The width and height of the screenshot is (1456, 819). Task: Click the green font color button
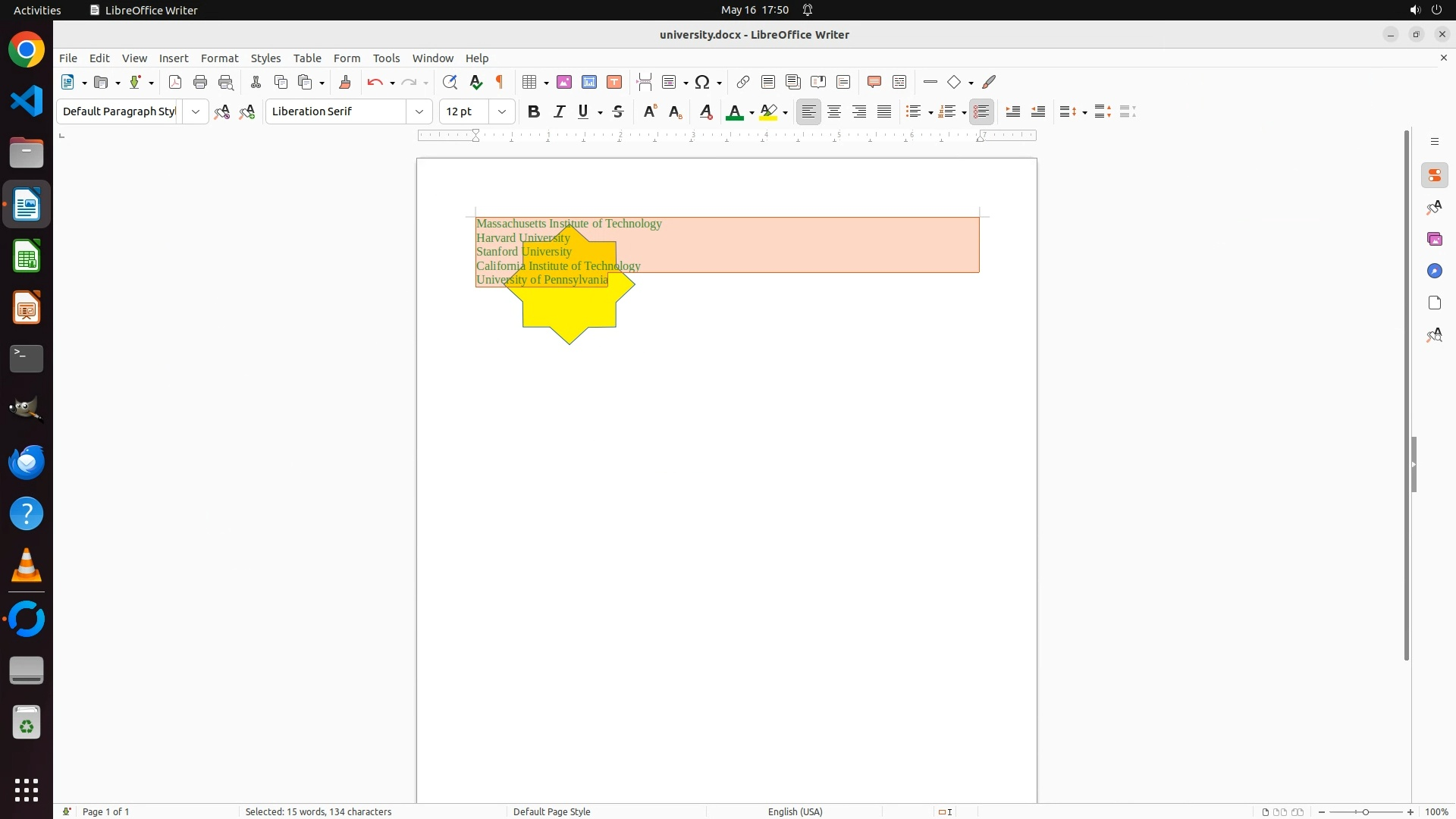point(733,112)
